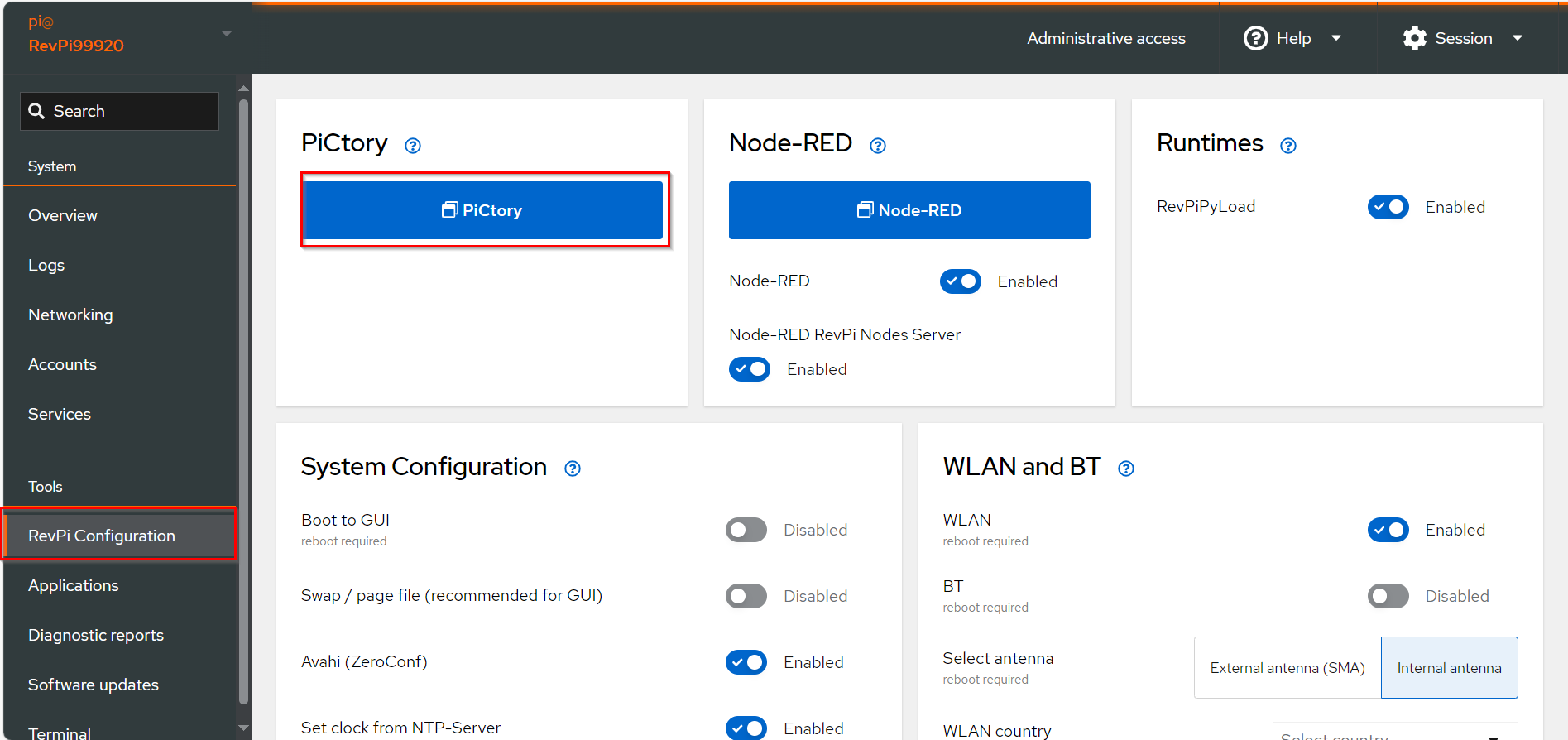This screenshot has height=740, width=1568.
Task: Expand the host selector pi@RevPi99920
Action: pos(128,35)
